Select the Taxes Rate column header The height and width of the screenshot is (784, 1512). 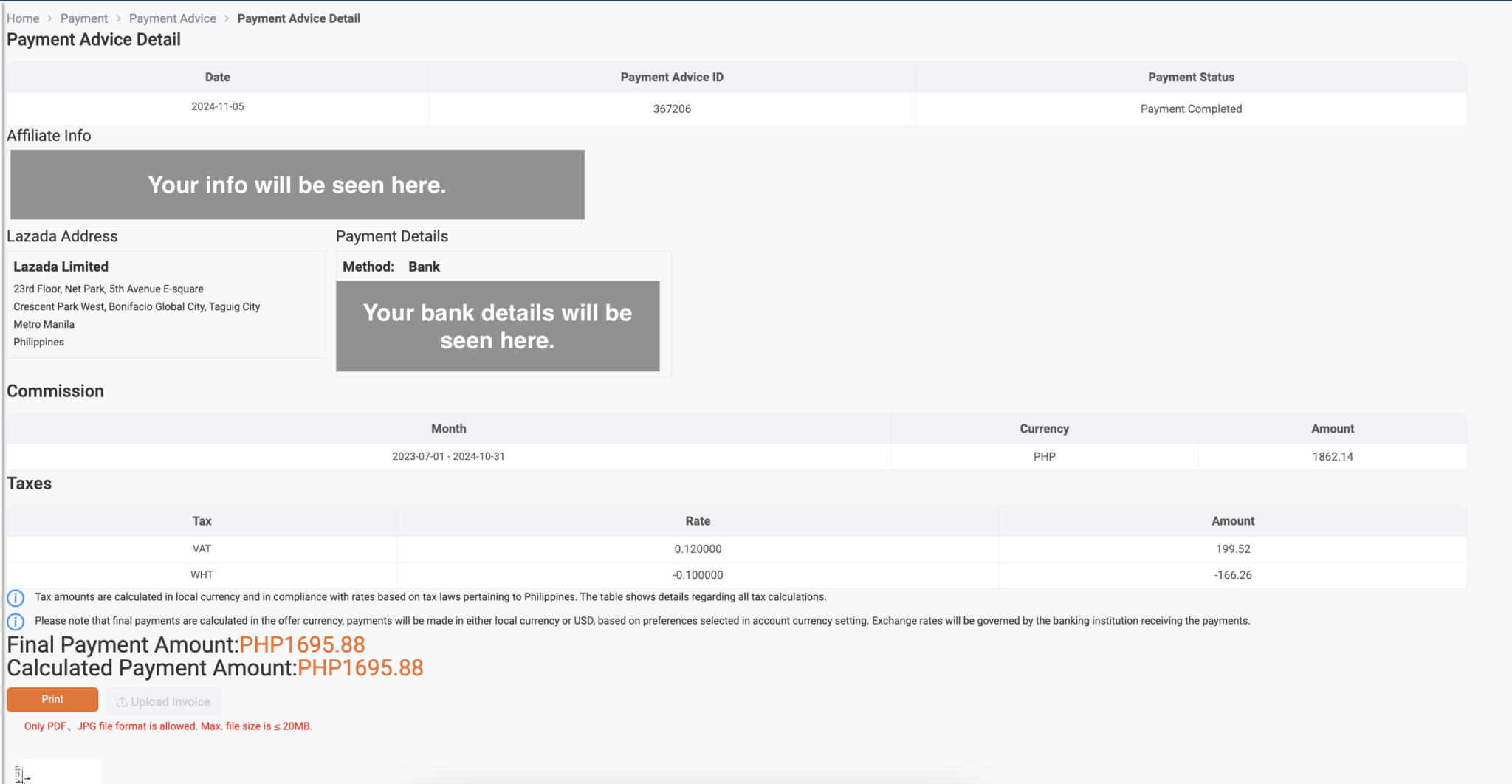[x=698, y=520]
